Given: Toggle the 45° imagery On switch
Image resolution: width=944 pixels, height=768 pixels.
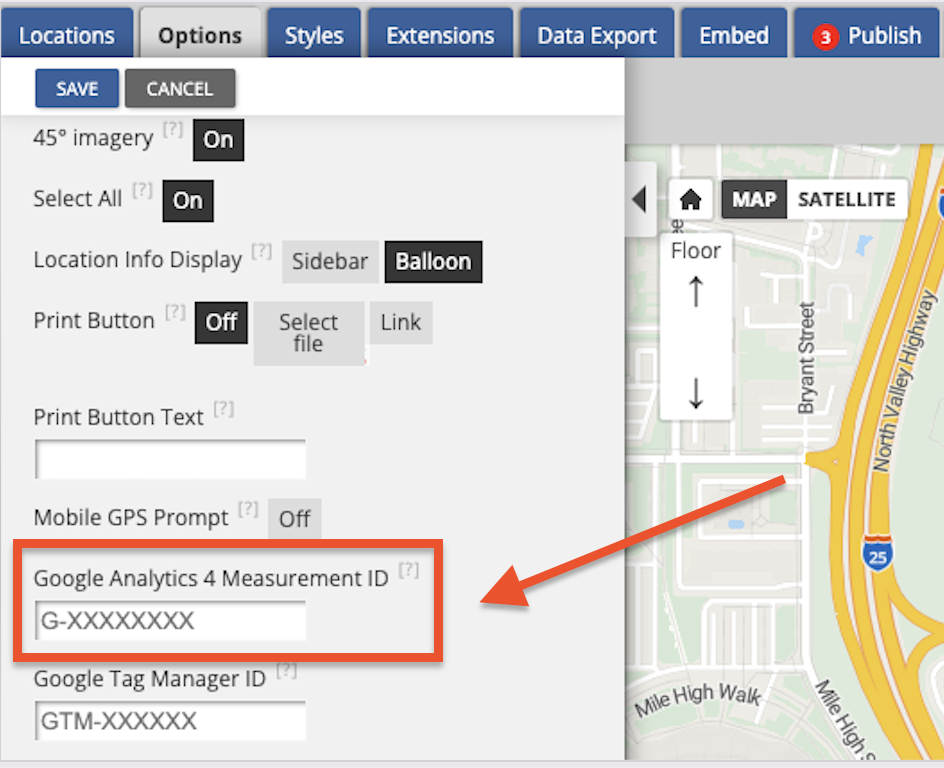Looking at the screenshot, I should click(218, 140).
